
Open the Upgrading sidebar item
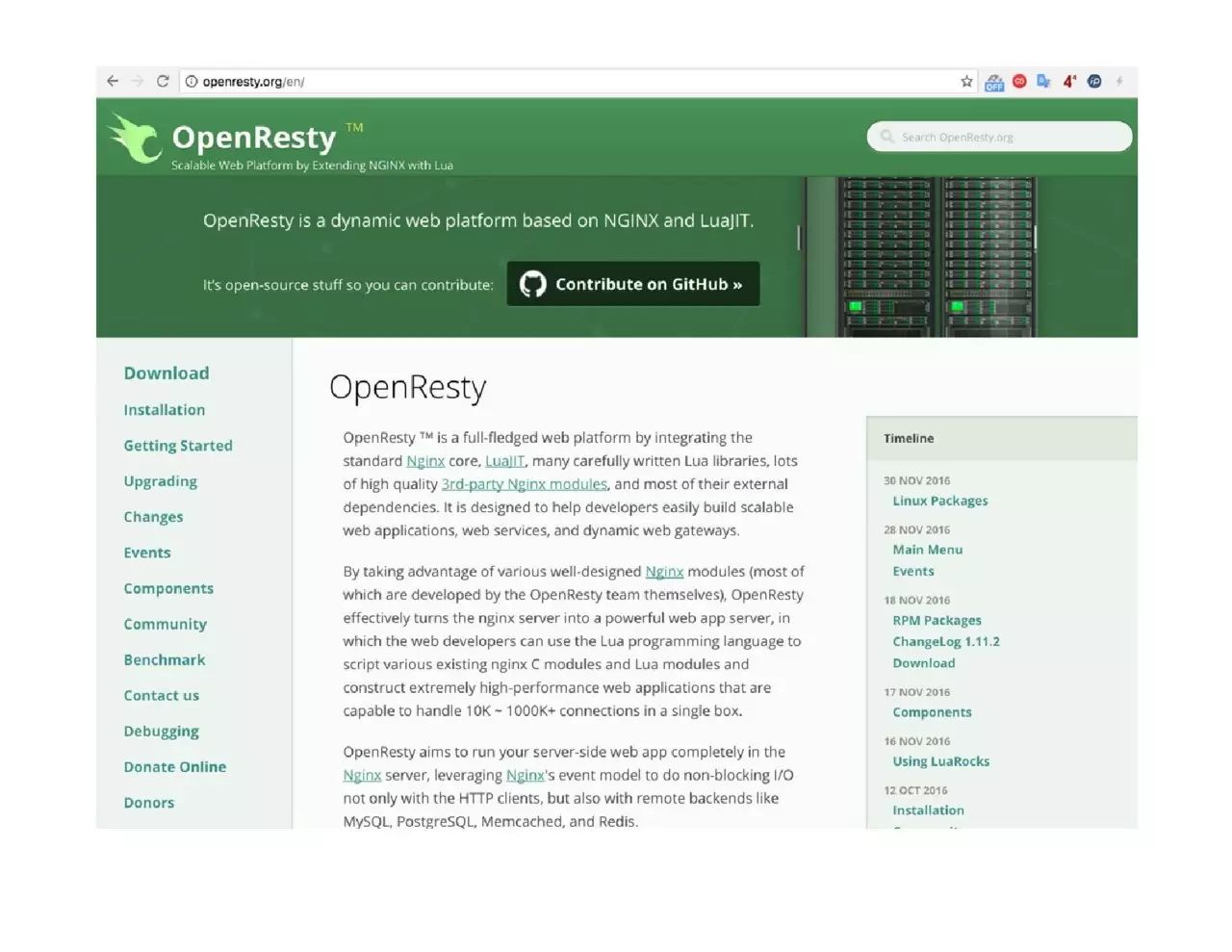(161, 481)
